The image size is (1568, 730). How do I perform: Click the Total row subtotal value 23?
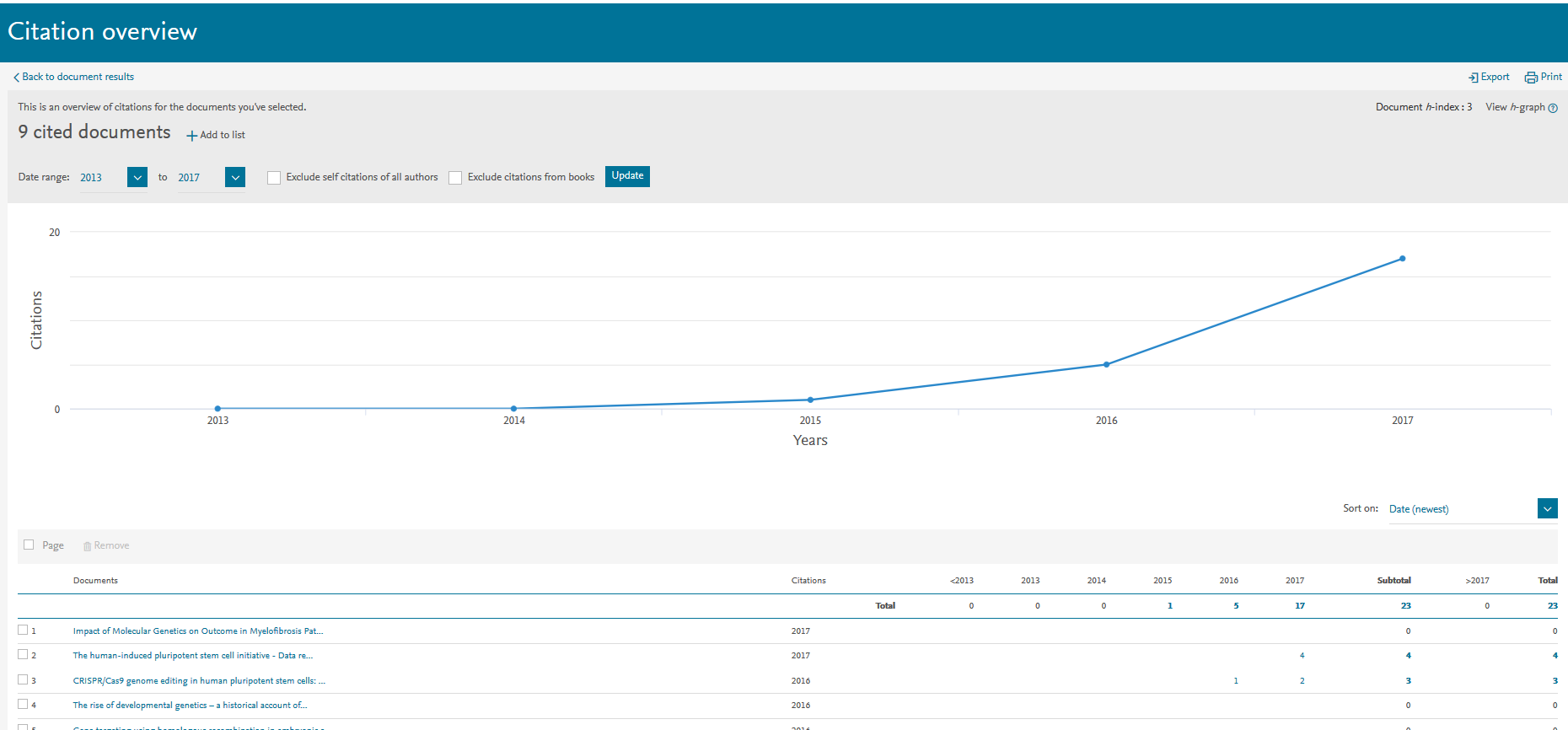1405,605
